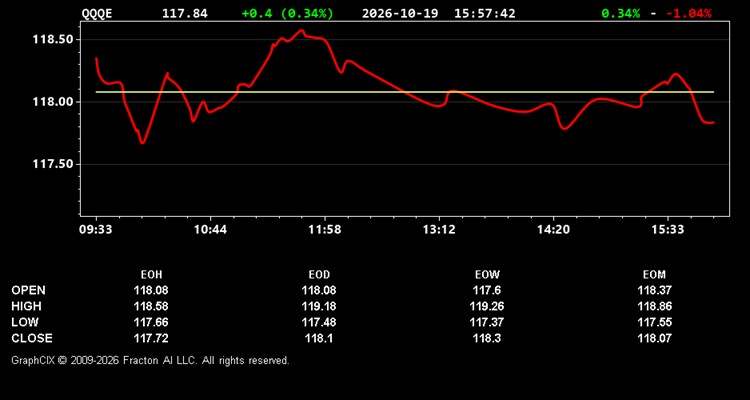Image resolution: width=750 pixels, height=400 pixels.
Task: Click the 11:58 time axis label
Action: pyautogui.click(x=325, y=230)
